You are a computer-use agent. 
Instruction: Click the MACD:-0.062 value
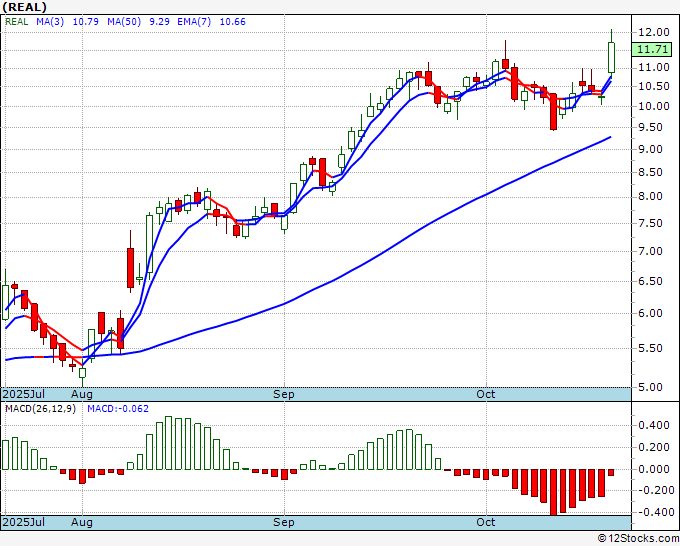pyautogui.click(x=118, y=409)
